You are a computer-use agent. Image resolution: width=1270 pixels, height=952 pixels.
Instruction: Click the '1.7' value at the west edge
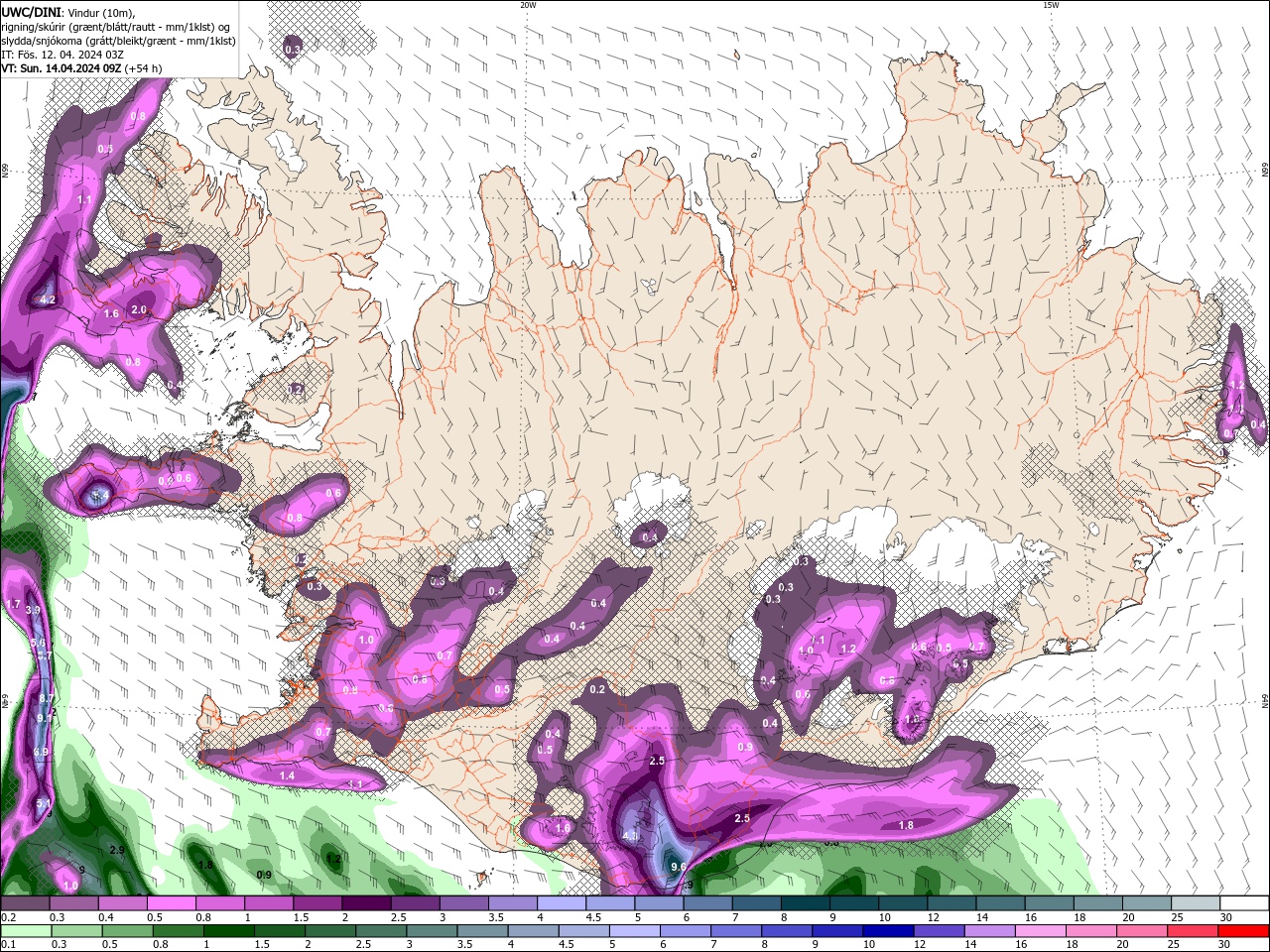(13, 604)
